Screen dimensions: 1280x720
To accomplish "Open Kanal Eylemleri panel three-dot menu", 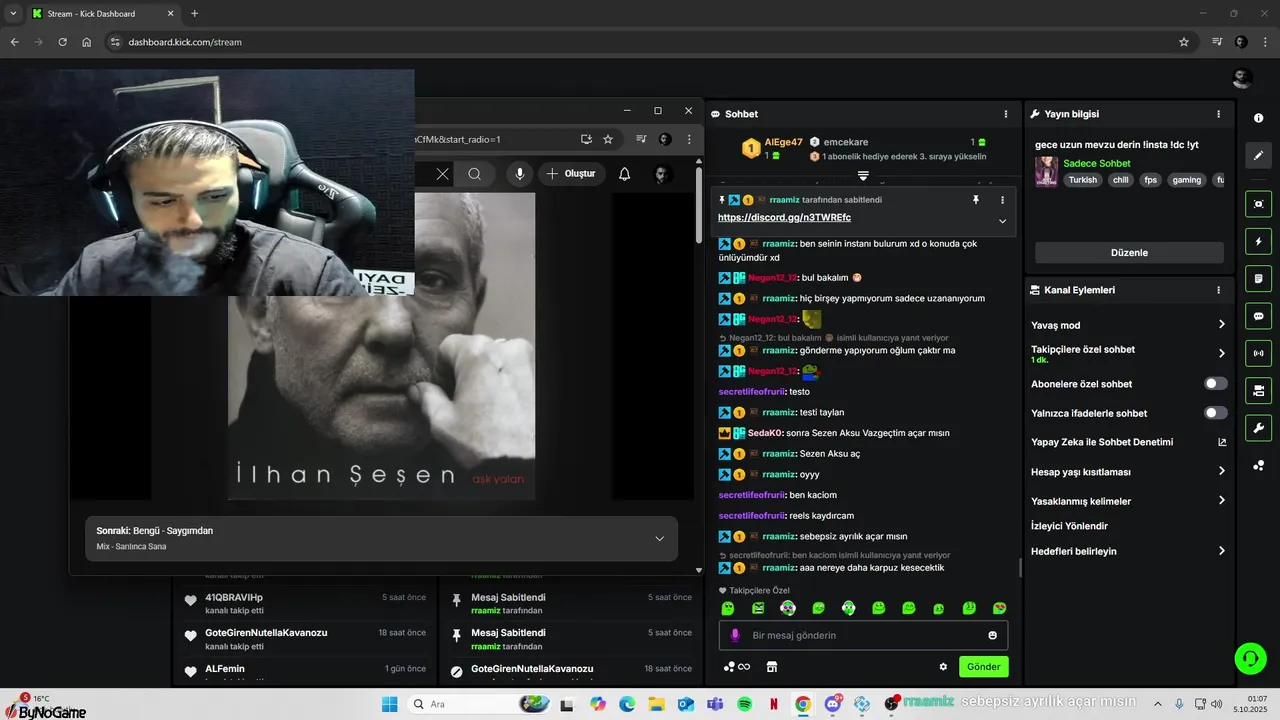I will click(x=1218, y=290).
